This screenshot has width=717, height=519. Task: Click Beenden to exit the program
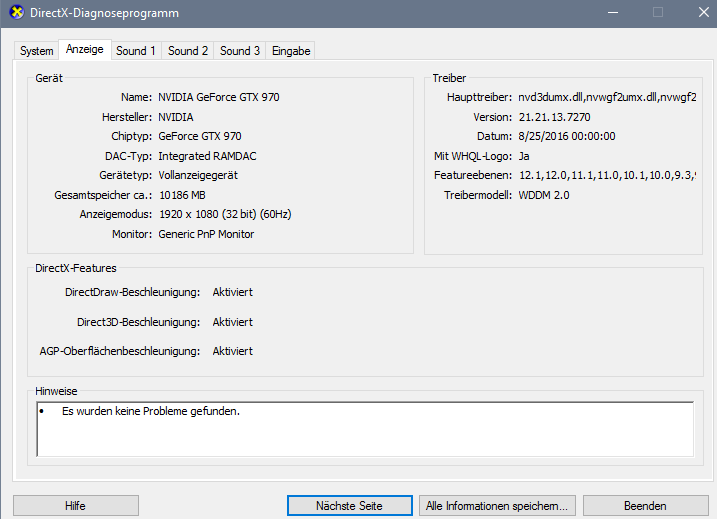pyautogui.click(x=645, y=506)
